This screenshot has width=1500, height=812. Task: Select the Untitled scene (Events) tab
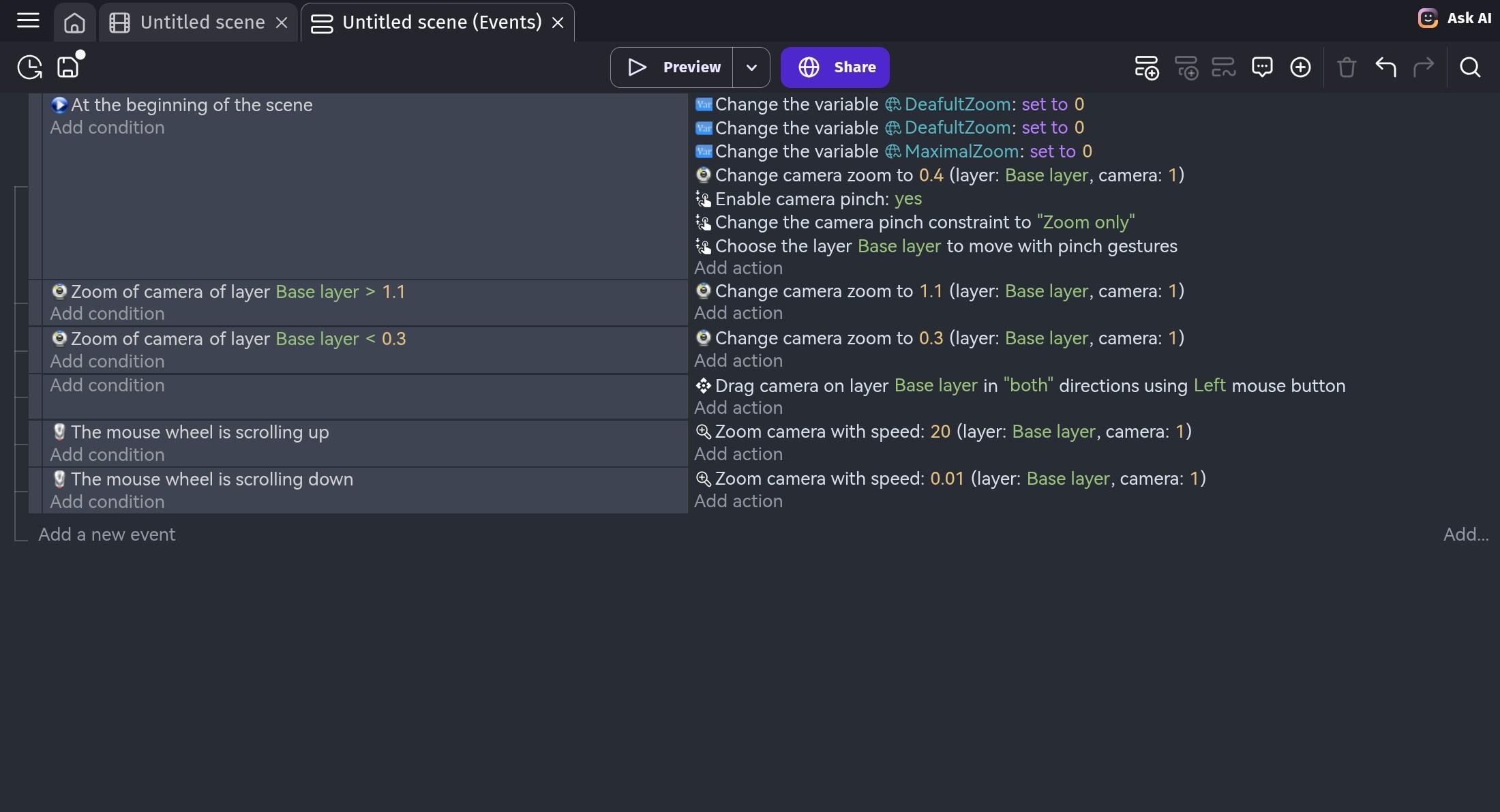(x=441, y=22)
